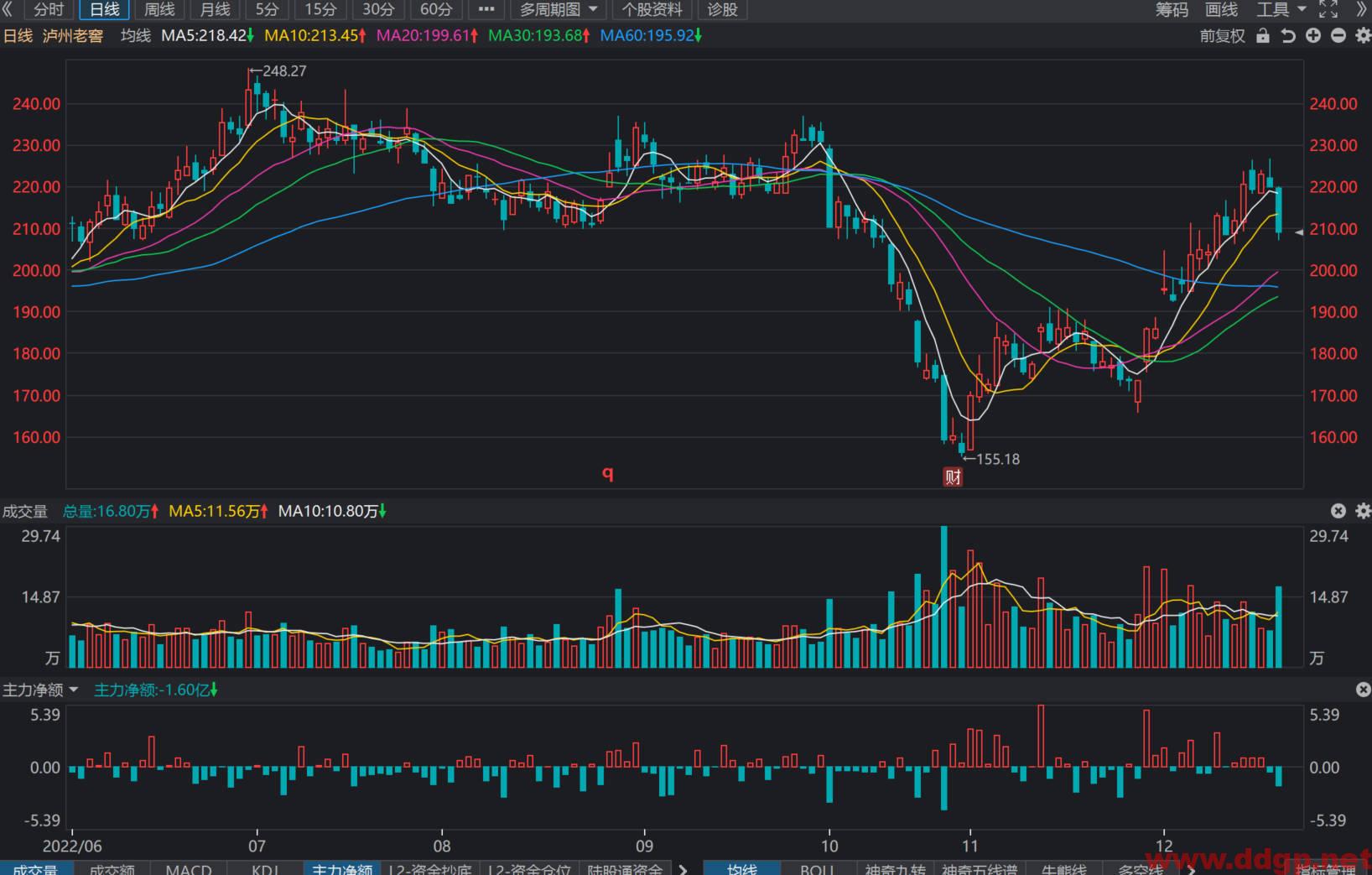Open main chart settings gear
The image size is (1372, 875).
click(1363, 36)
